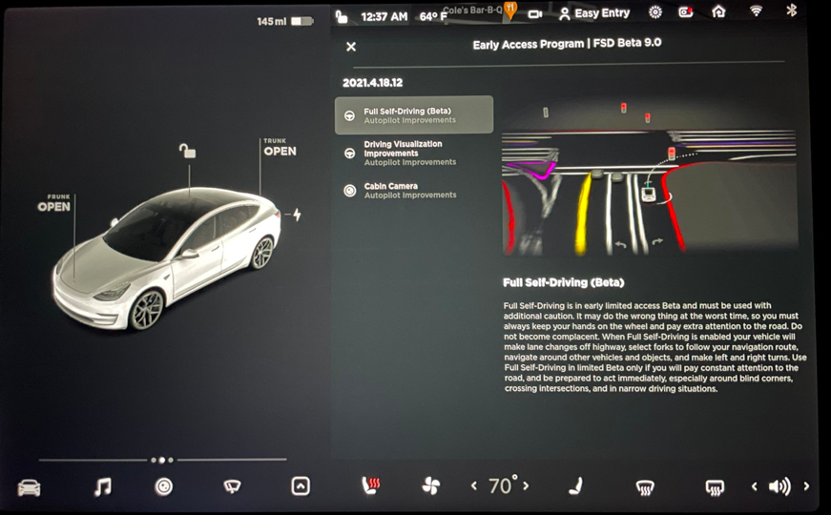Image resolution: width=832 pixels, height=516 pixels.
Task: Open Wi-Fi settings icon
Action: [756, 11]
